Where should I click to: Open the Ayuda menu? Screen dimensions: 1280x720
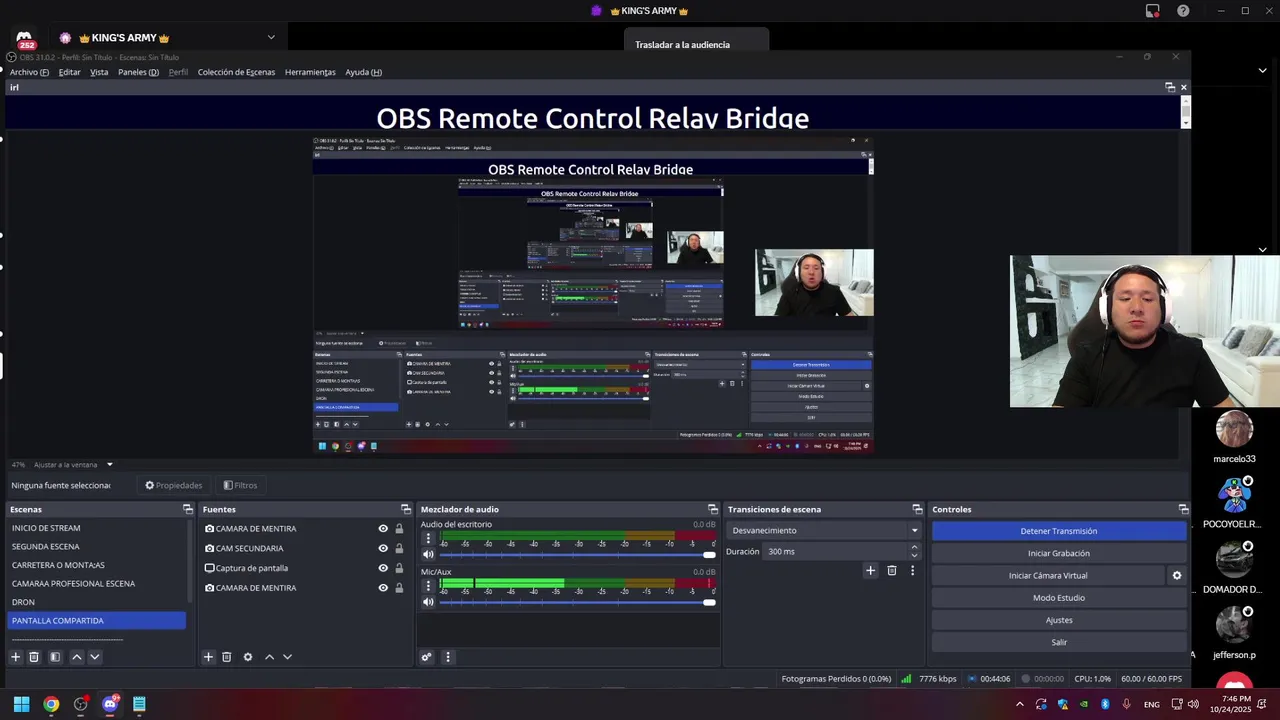(x=363, y=72)
